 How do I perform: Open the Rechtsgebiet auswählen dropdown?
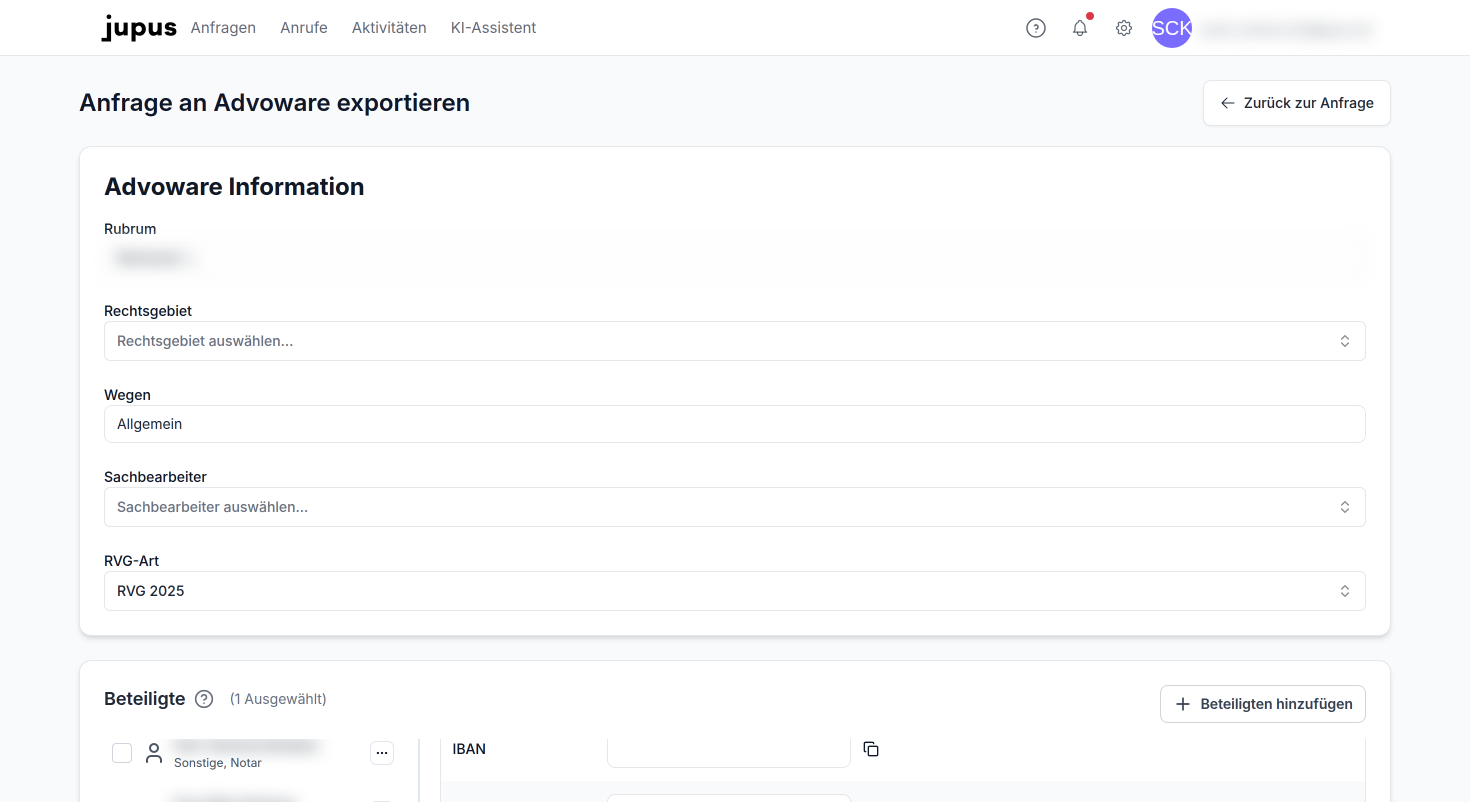(735, 341)
